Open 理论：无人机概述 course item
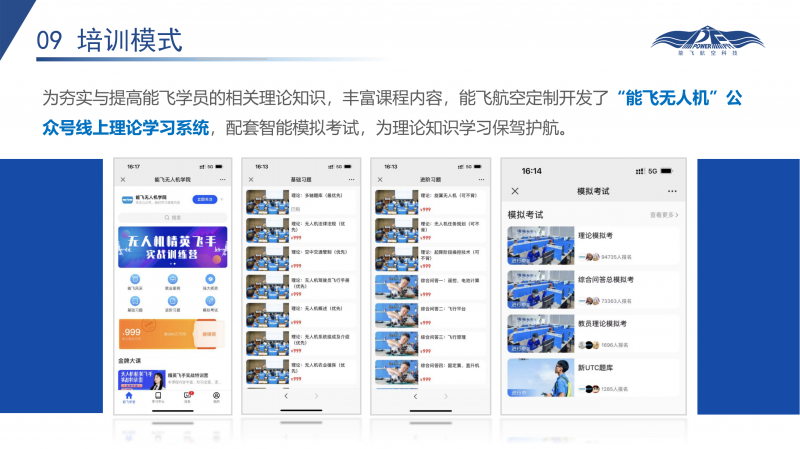This screenshot has height=449, width=800. 301,315
